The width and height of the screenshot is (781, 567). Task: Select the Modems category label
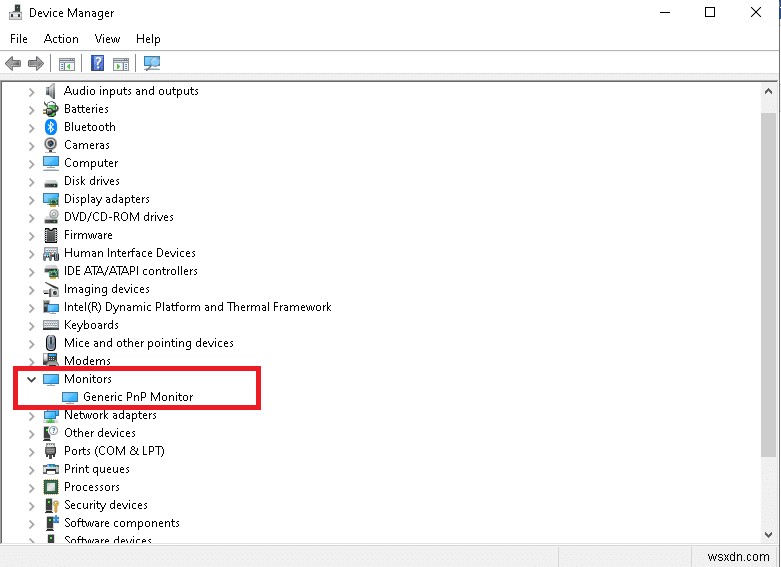pyautogui.click(x=87, y=361)
